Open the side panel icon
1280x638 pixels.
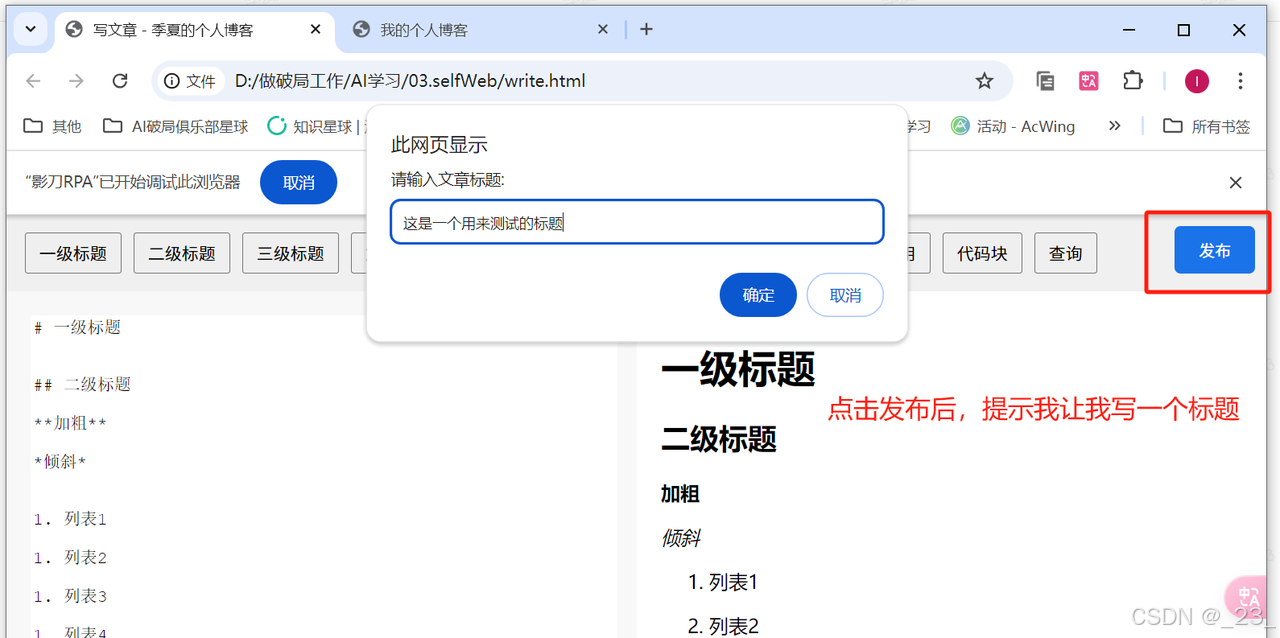[1044, 81]
